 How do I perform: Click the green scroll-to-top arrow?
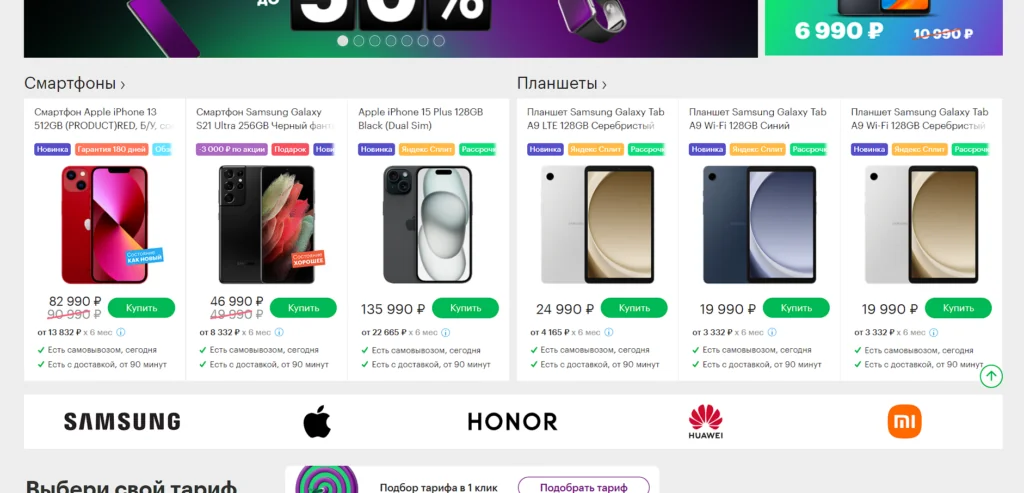pyautogui.click(x=991, y=375)
